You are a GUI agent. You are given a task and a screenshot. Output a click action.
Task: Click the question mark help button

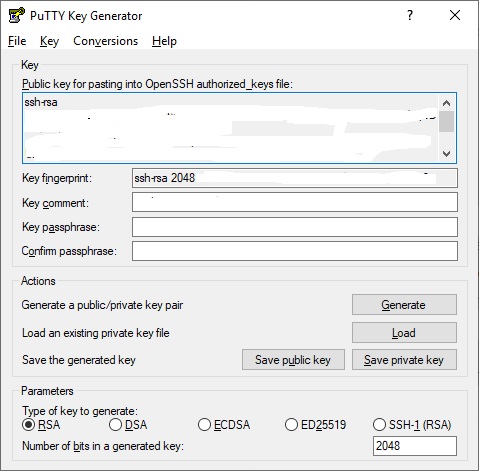pyautogui.click(x=410, y=15)
